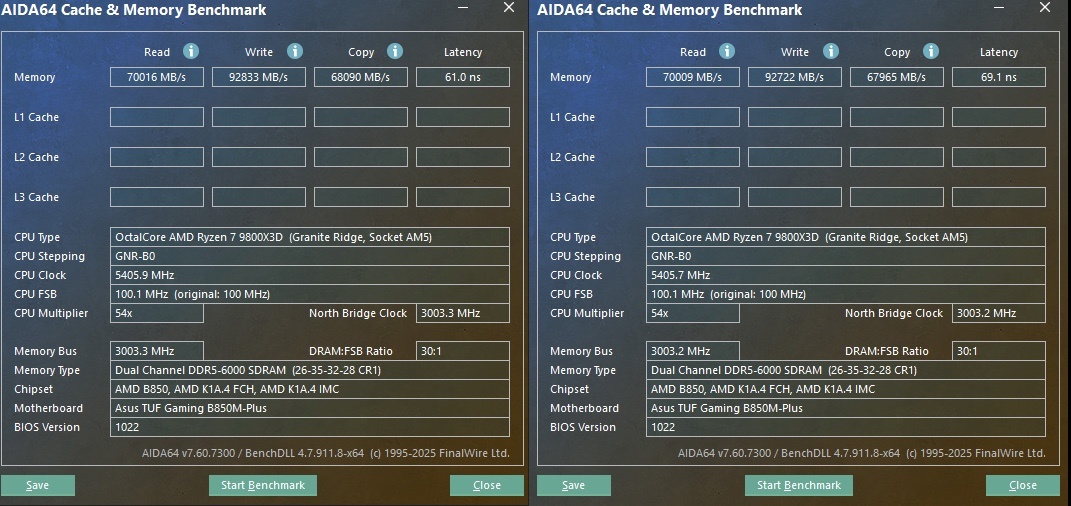Click the Read info icon in left window
The width and height of the screenshot is (1071, 506).
tap(191, 51)
